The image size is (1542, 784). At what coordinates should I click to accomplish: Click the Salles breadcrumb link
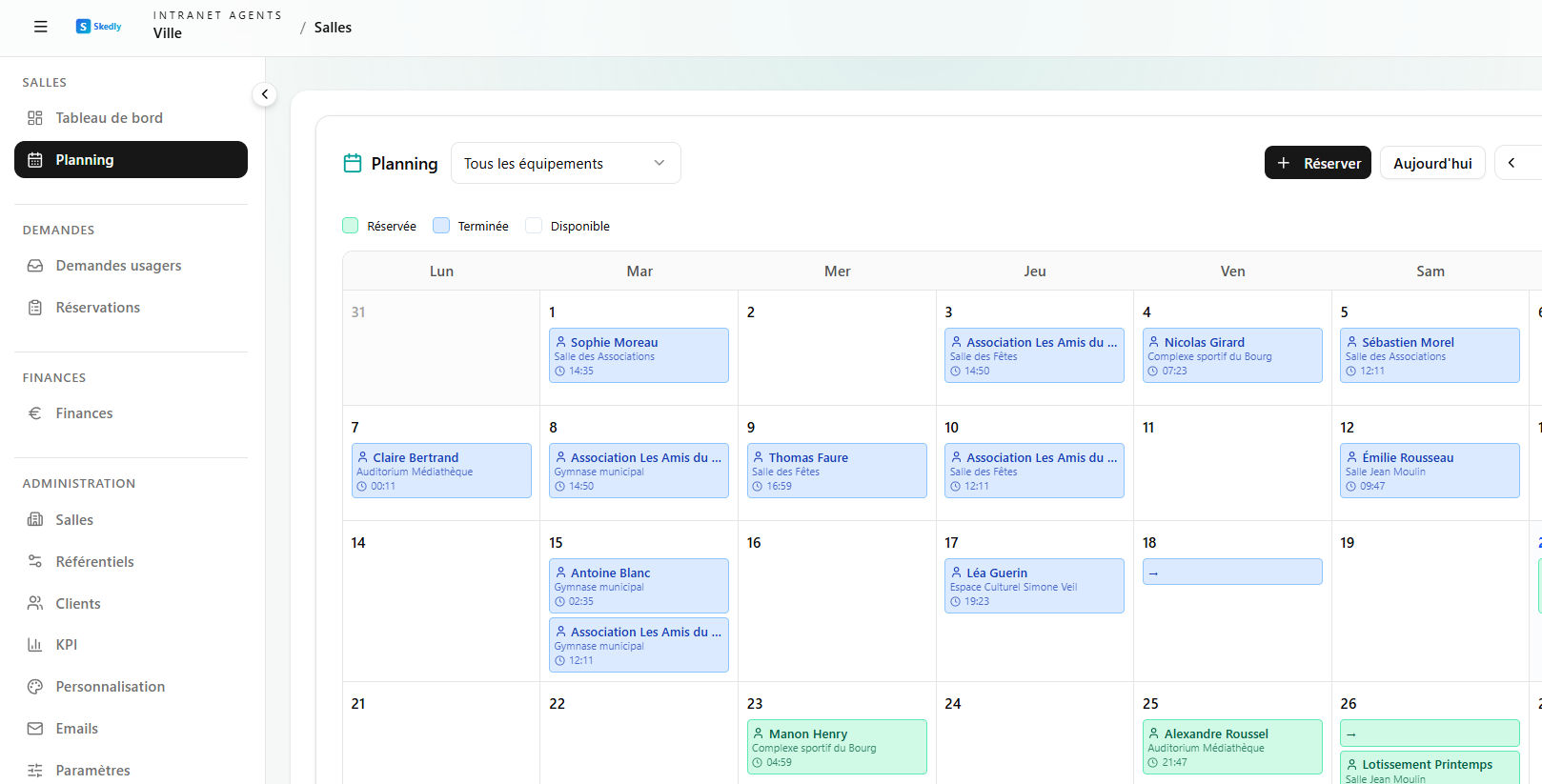click(x=333, y=28)
